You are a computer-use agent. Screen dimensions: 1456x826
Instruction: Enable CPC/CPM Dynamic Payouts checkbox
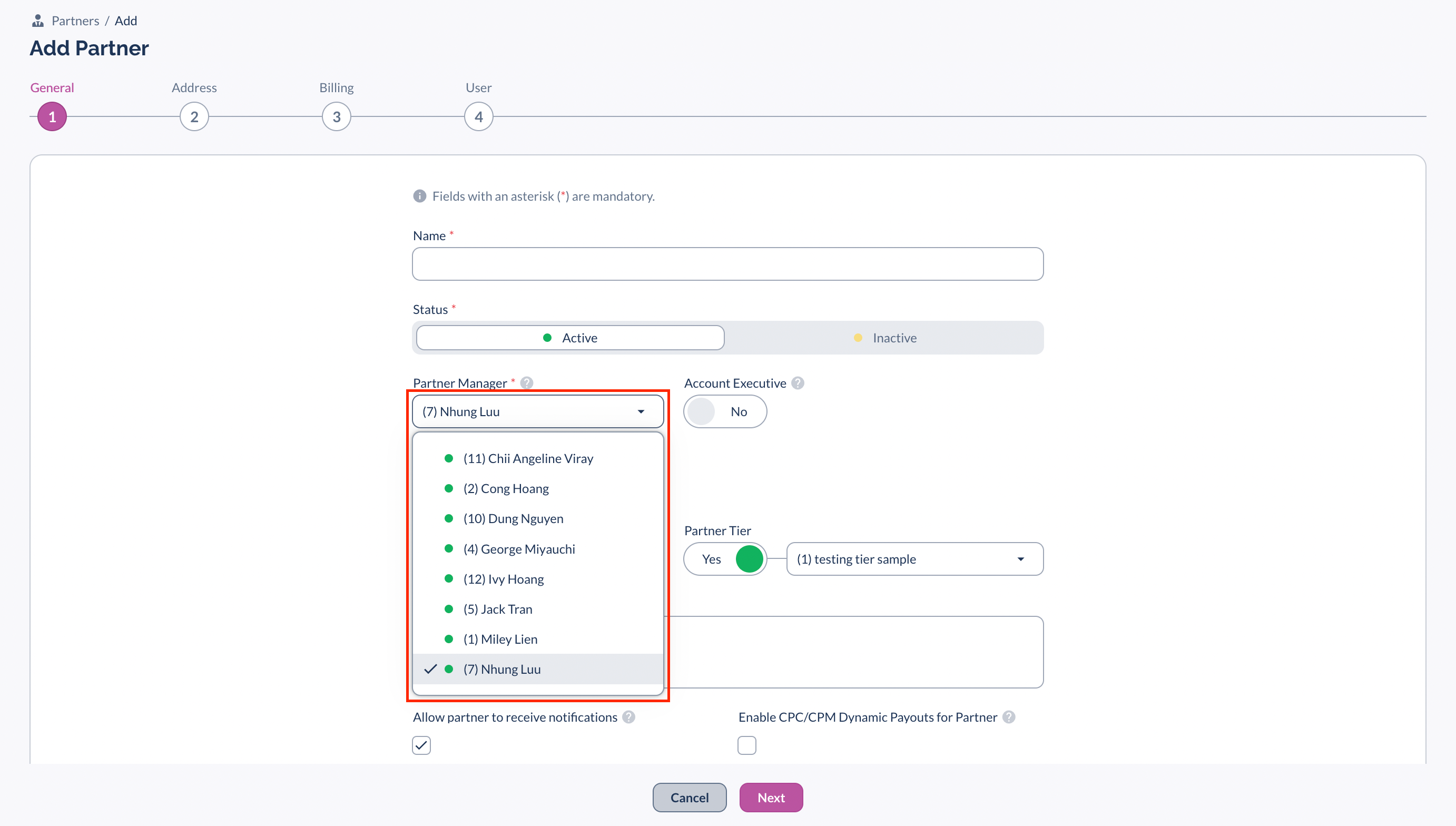pos(746,745)
